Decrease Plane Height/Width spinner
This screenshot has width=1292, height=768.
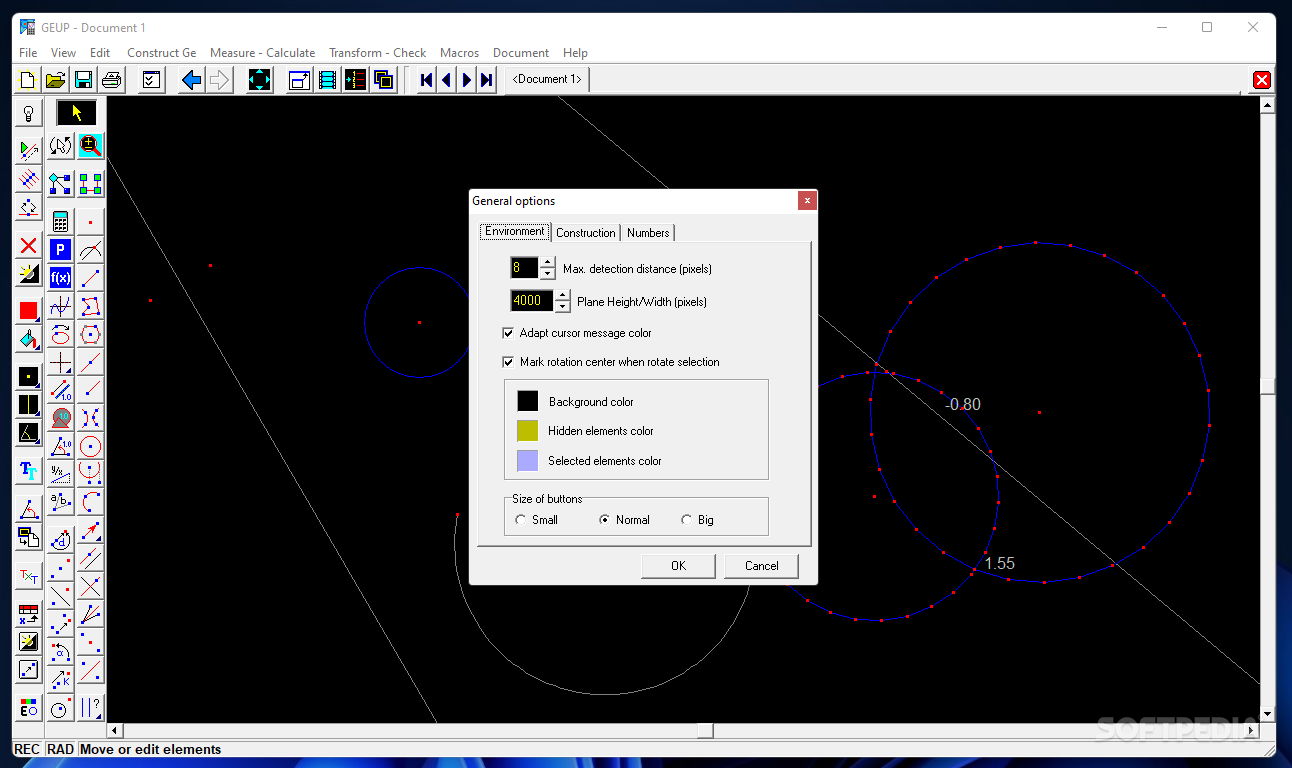562,307
